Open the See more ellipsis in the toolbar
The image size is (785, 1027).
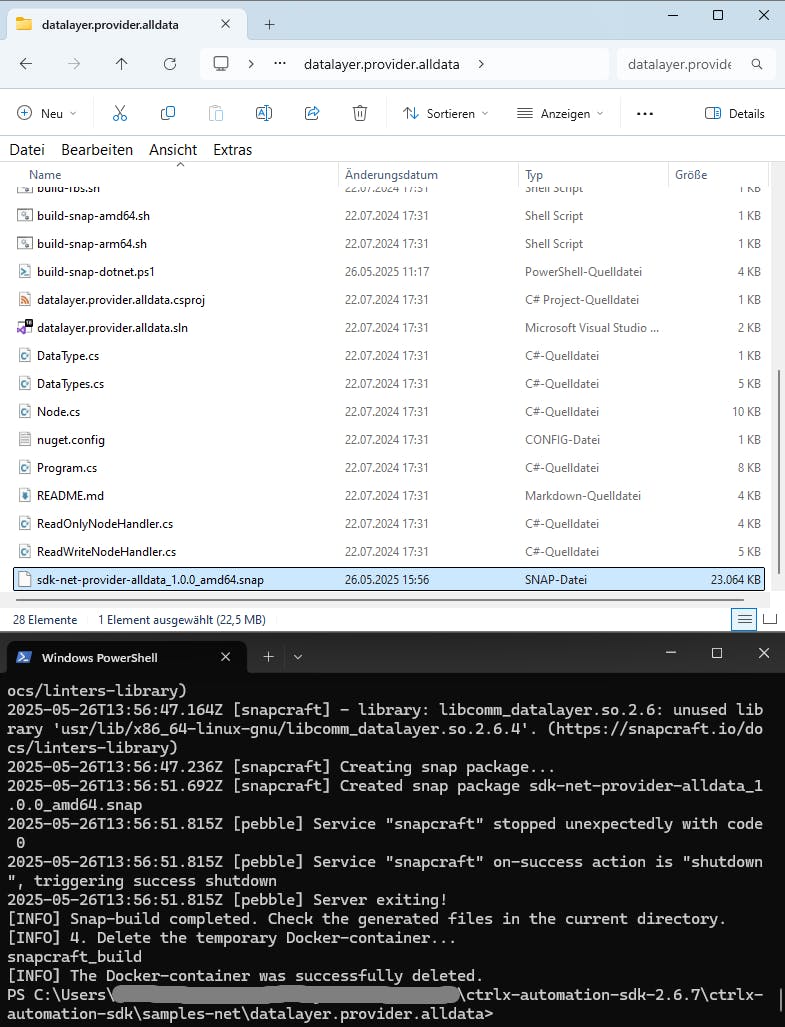(645, 113)
